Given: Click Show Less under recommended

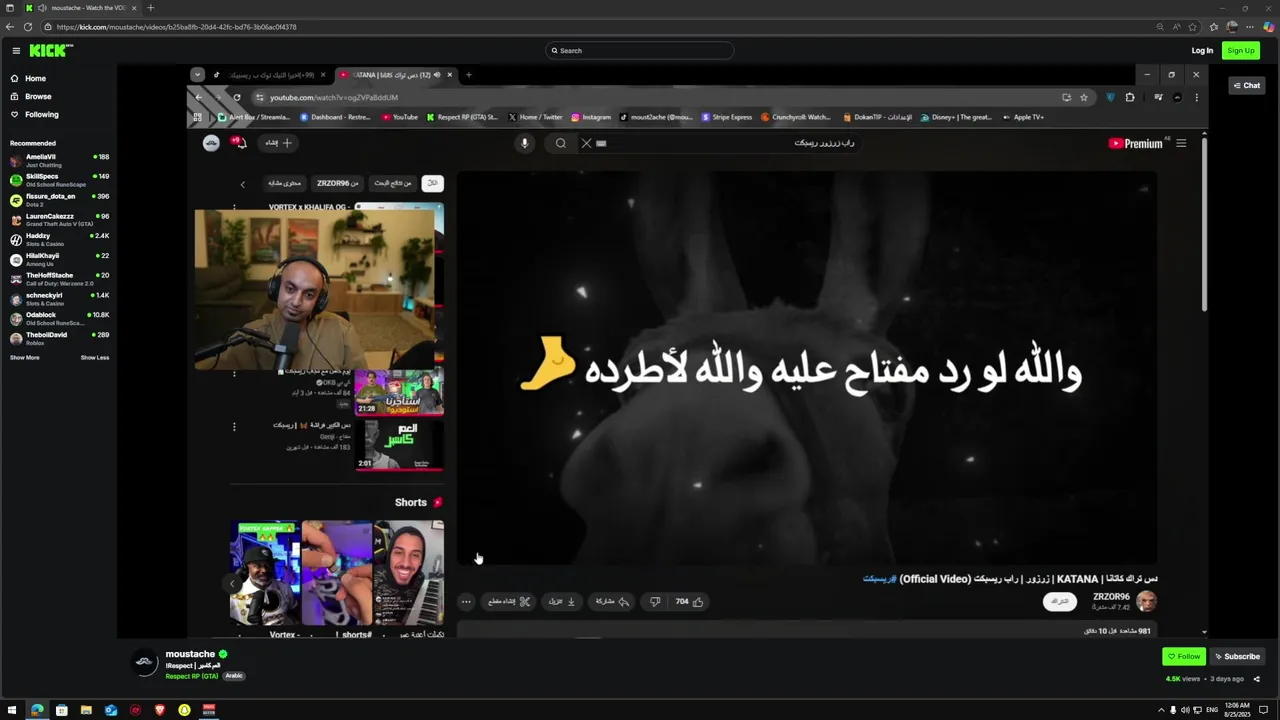Looking at the screenshot, I should (x=95, y=357).
